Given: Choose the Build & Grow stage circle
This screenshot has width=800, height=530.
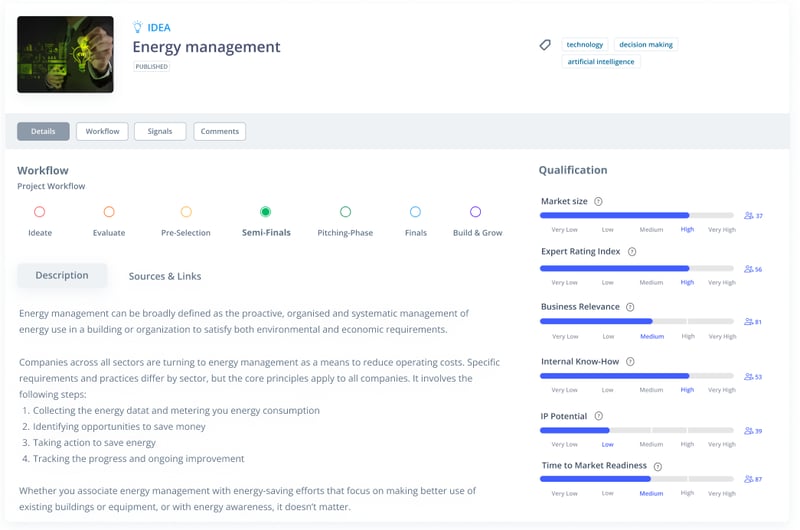Looking at the screenshot, I should pyautogui.click(x=475, y=212).
